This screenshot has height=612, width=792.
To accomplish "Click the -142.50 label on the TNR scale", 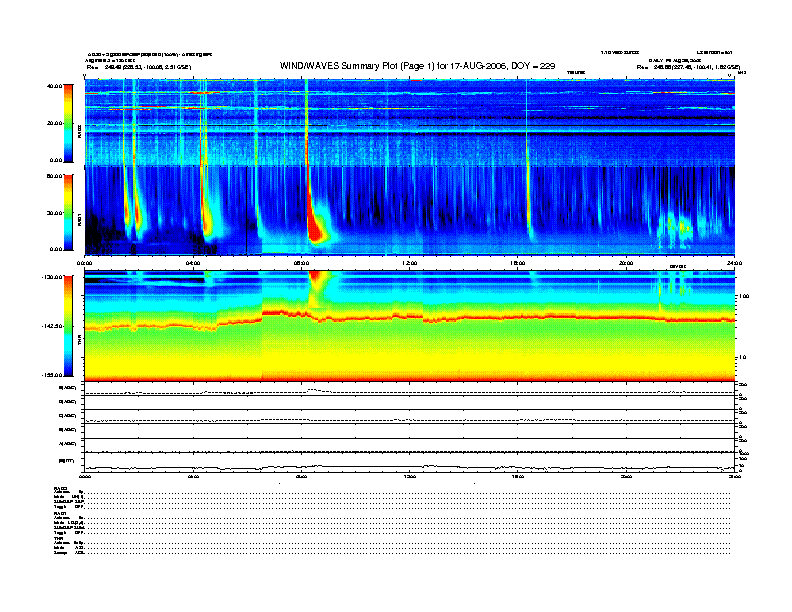I will tap(52, 326).
